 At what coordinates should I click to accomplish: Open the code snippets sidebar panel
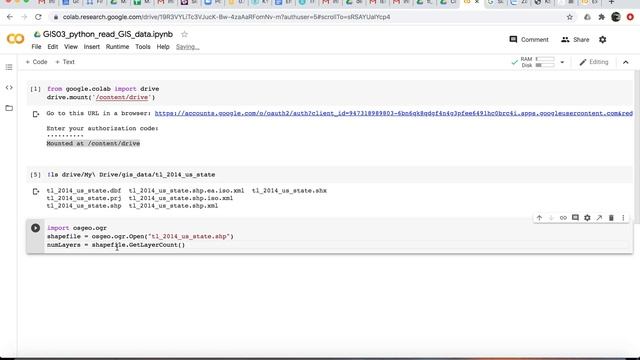9,88
